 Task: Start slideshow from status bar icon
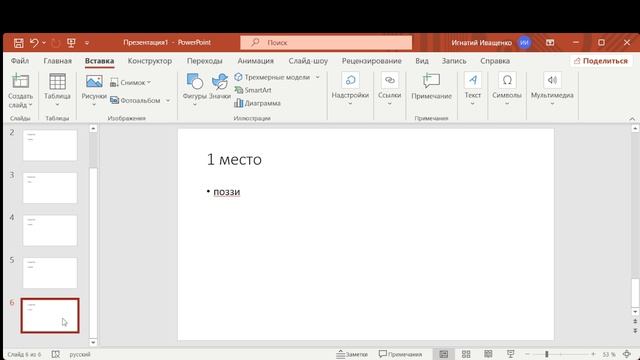point(510,354)
